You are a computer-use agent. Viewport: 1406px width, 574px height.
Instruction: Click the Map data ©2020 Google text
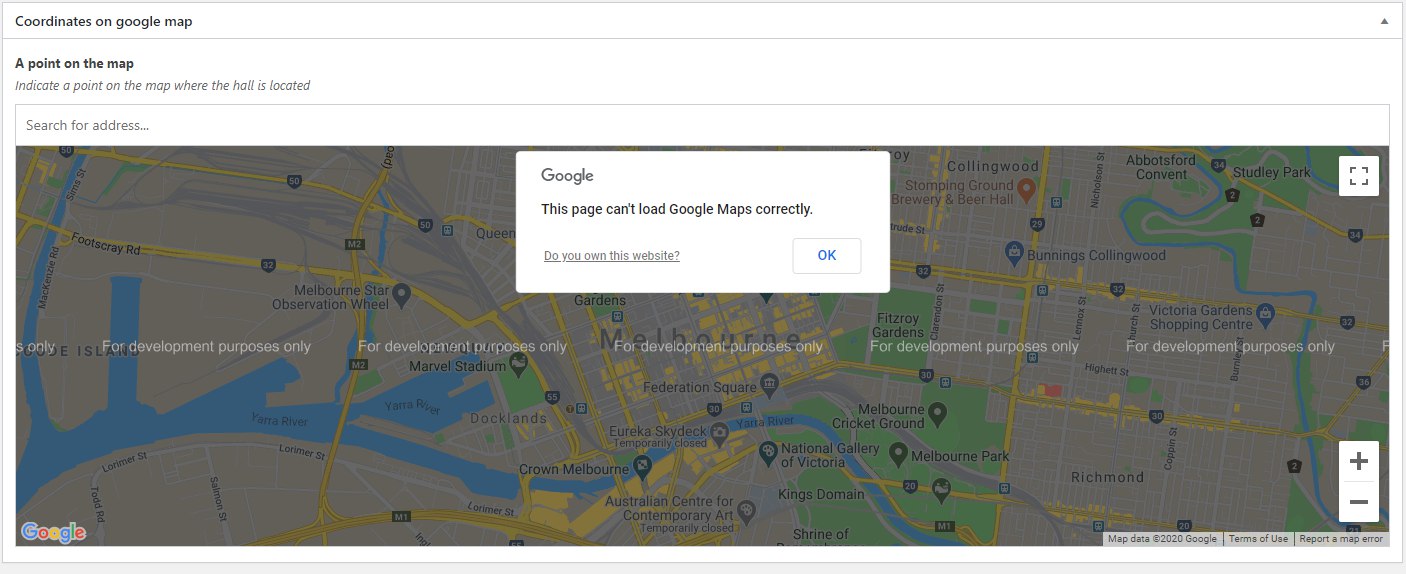1162,539
